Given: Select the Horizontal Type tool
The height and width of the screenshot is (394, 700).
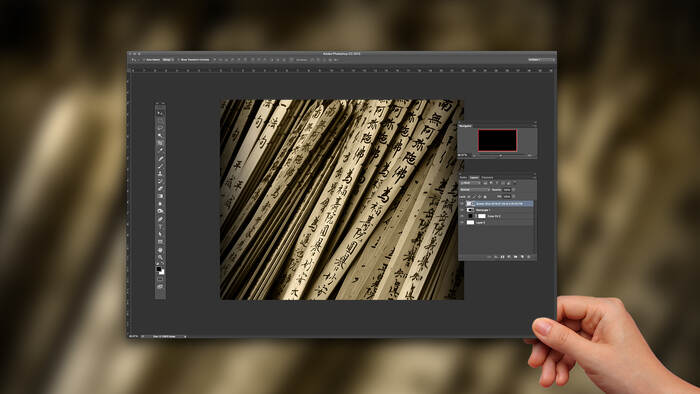Looking at the screenshot, I should coord(160,226).
